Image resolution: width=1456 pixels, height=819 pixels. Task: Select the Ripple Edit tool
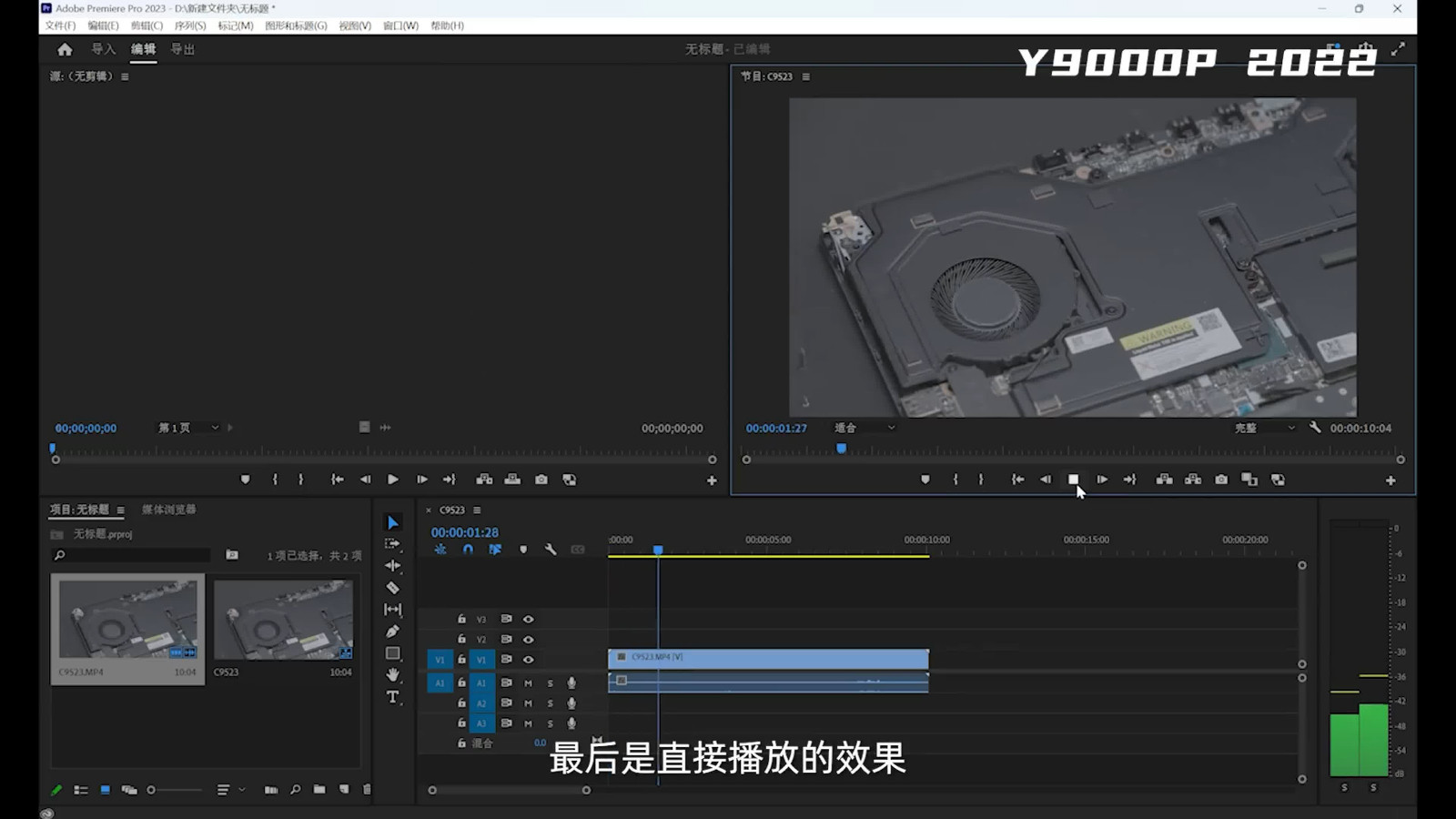point(393,565)
